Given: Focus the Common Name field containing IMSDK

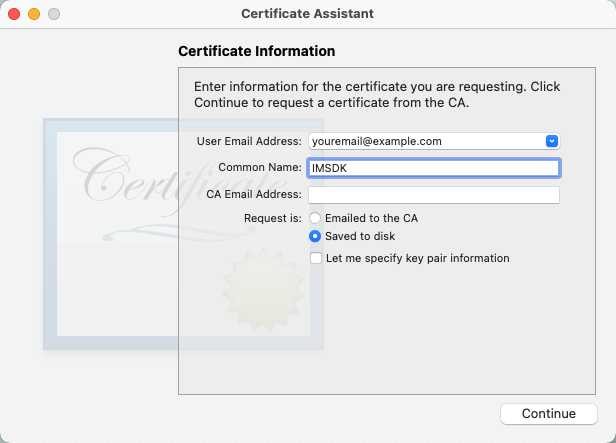Looking at the screenshot, I should [x=434, y=168].
